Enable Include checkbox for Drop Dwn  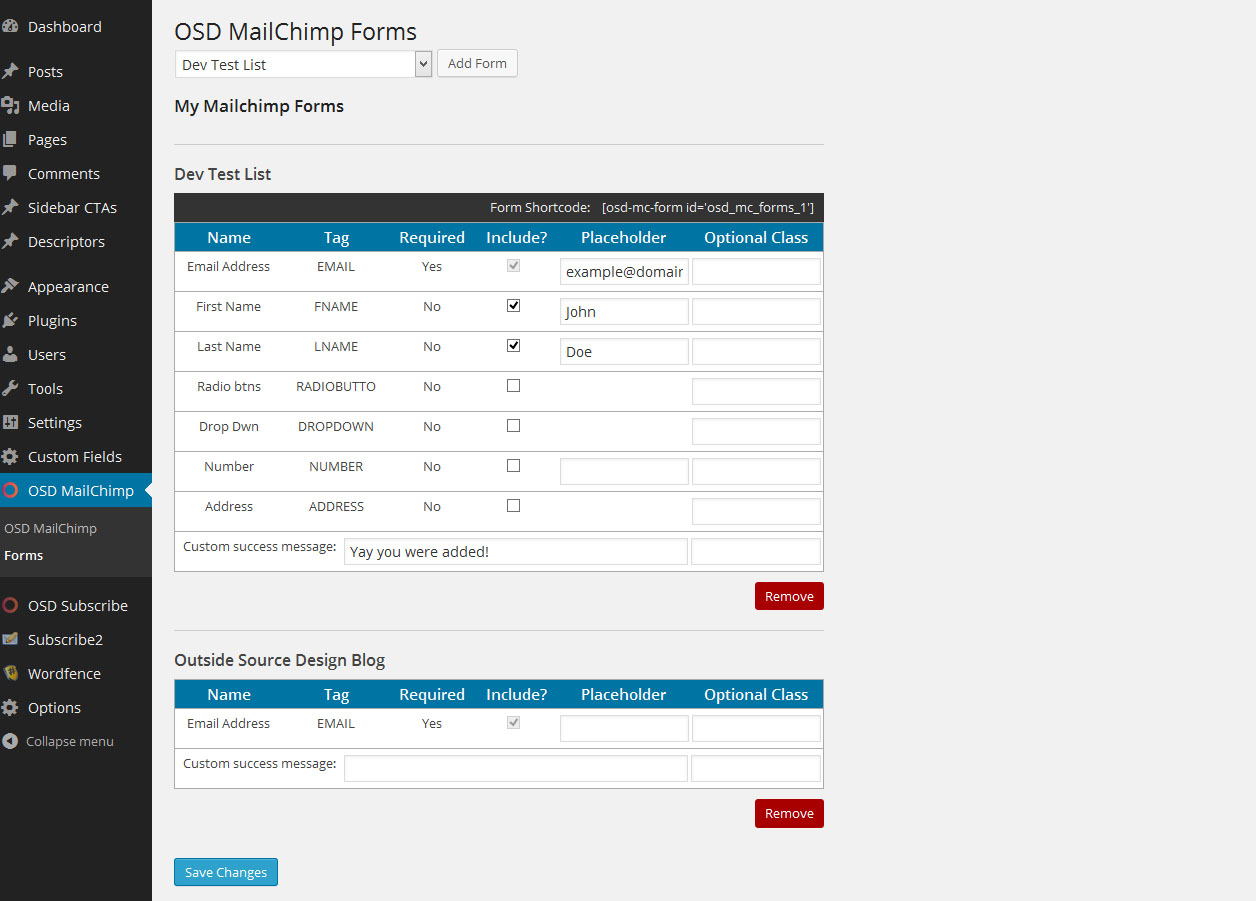click(x=514, y=426)
